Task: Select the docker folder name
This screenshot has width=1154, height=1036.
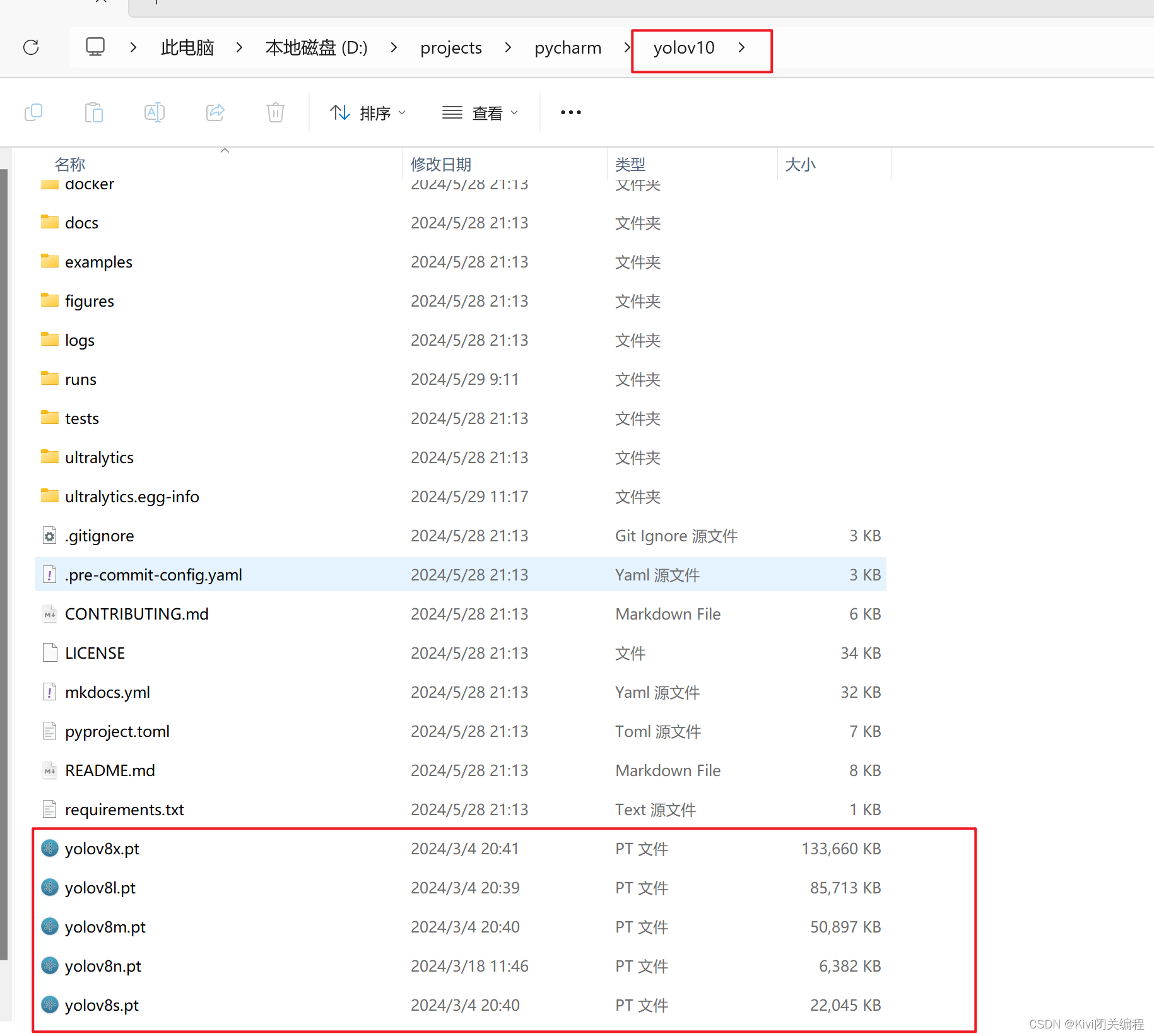Action: tap(90, 185)
